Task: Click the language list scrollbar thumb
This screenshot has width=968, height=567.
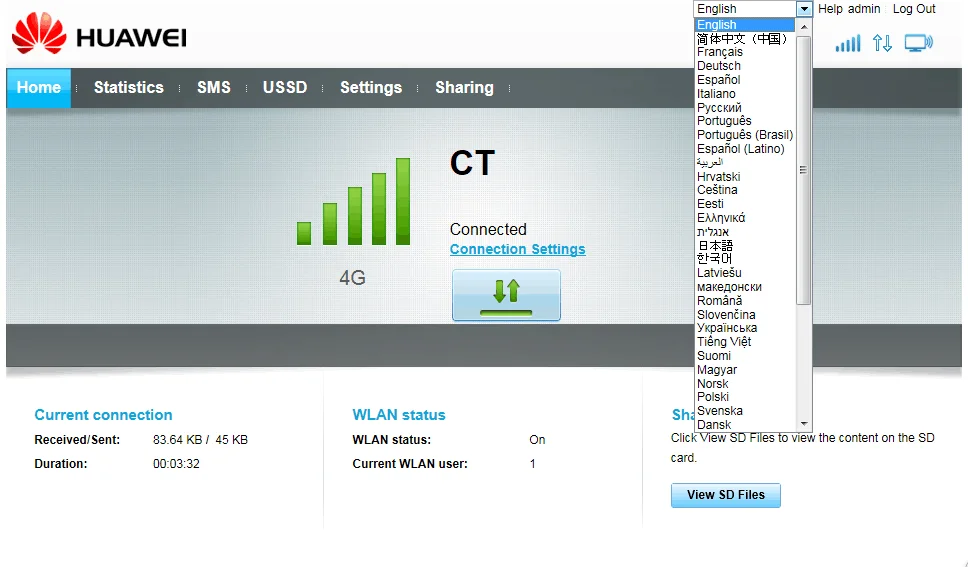Action: (804, 170)
